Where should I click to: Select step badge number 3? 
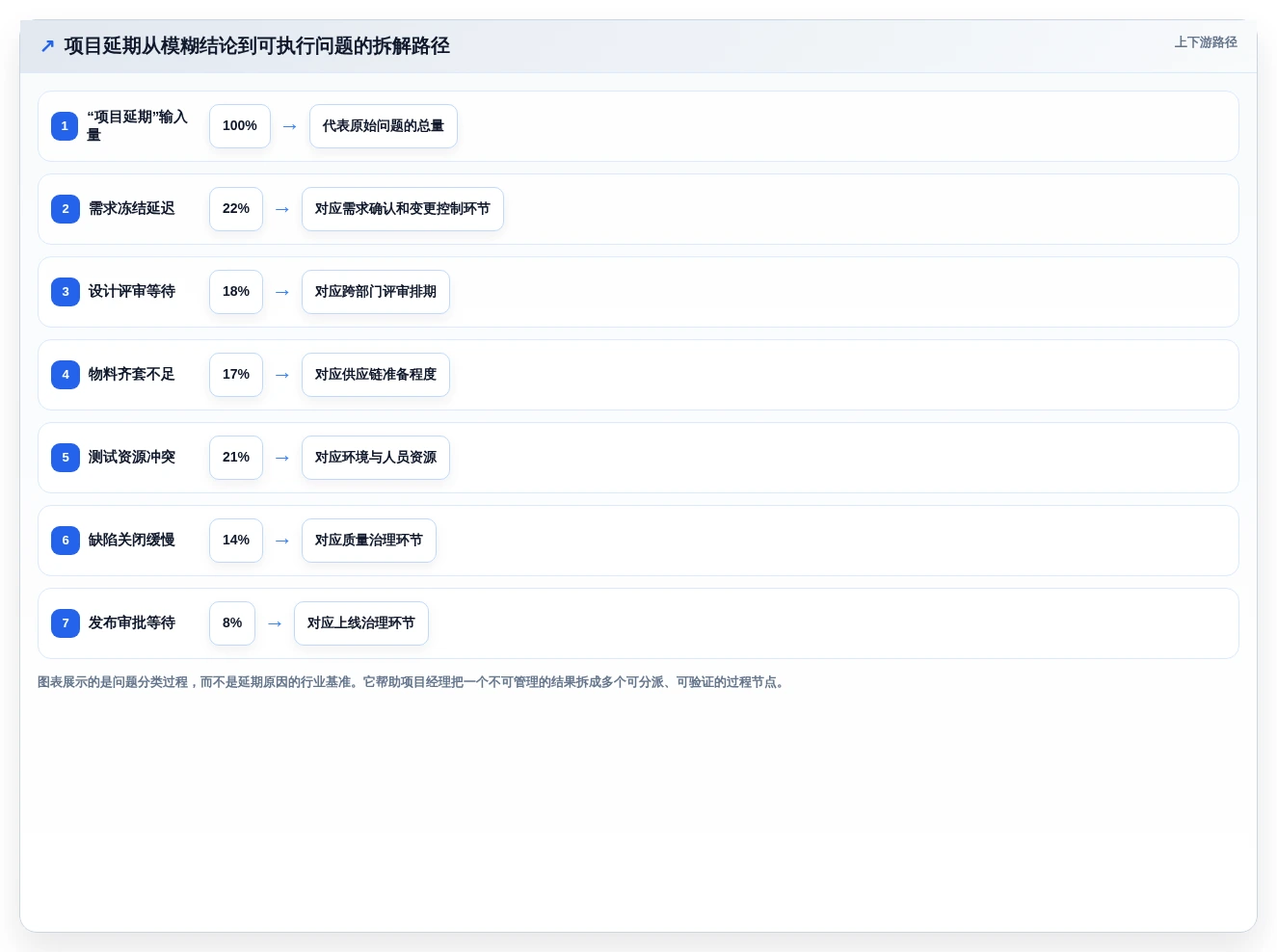pyautogui.click(x=66, y=292)
